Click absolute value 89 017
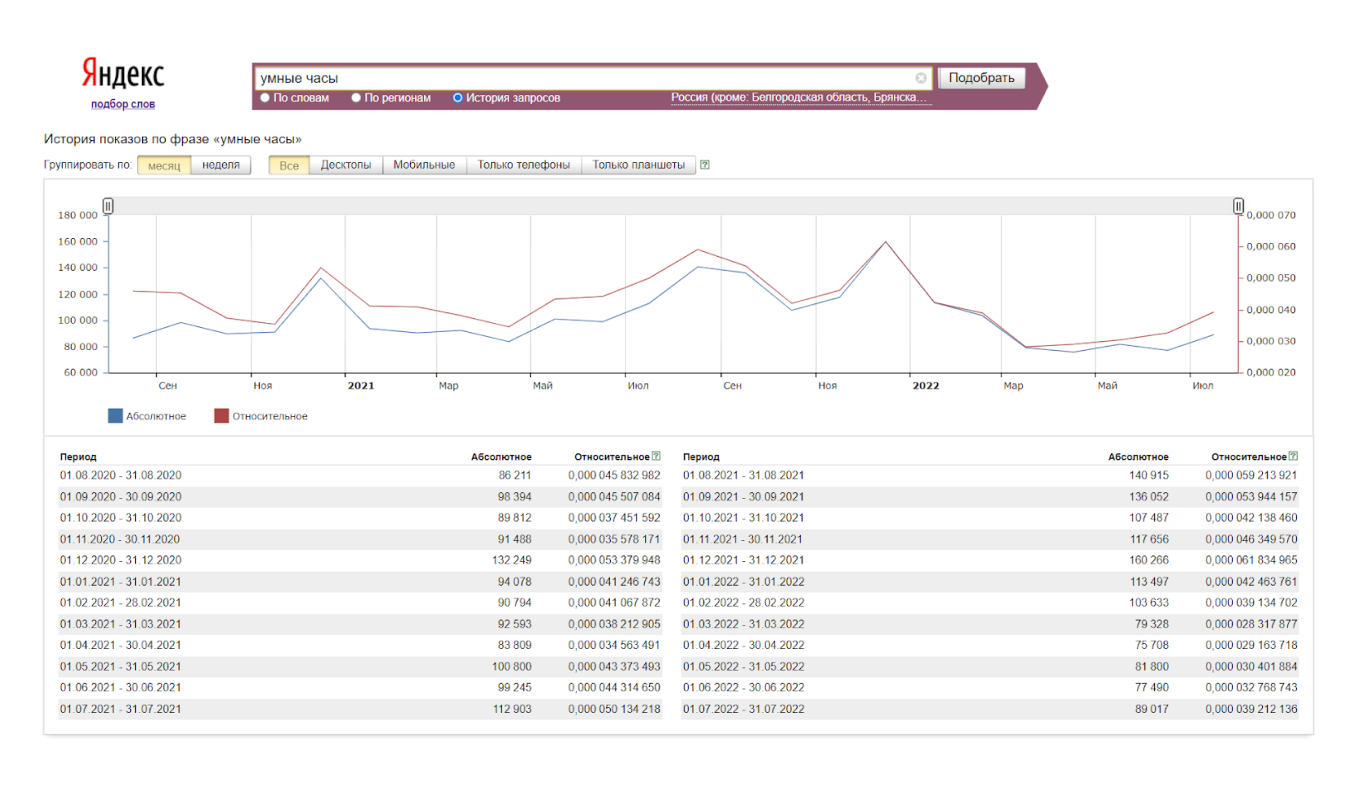This screenshot has height=804, width=1360. tap(1150, 709)
